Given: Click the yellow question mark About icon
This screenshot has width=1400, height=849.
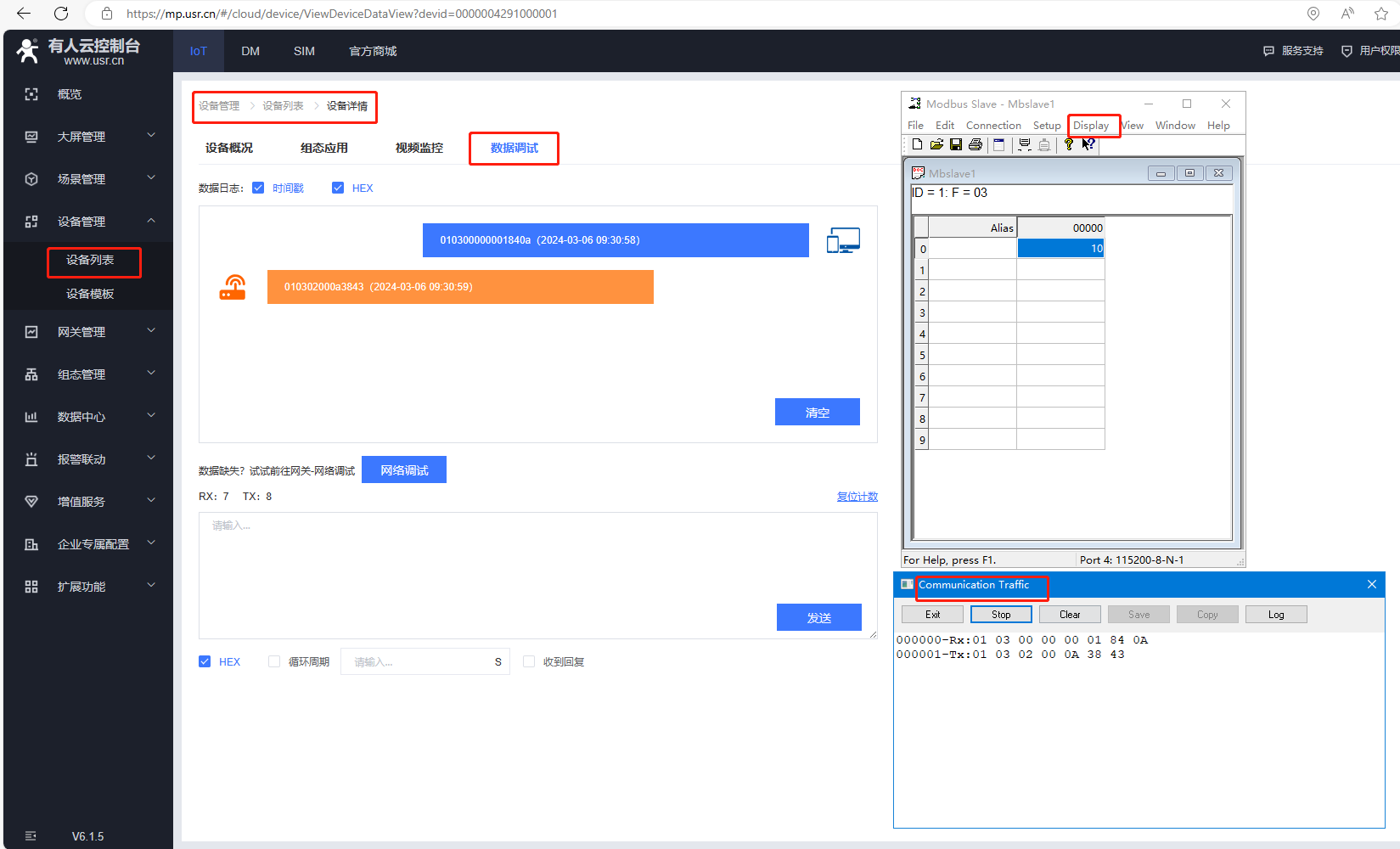Looking at the screenshot, I should tap(1069, 144).
